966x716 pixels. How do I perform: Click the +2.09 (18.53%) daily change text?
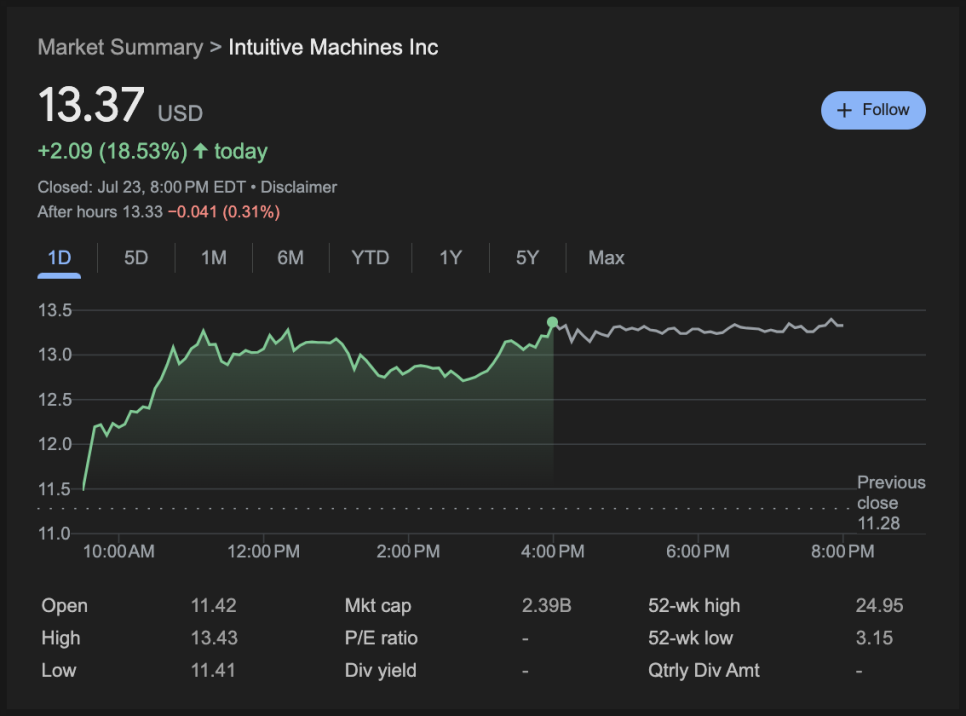click(x=113, y=152)
